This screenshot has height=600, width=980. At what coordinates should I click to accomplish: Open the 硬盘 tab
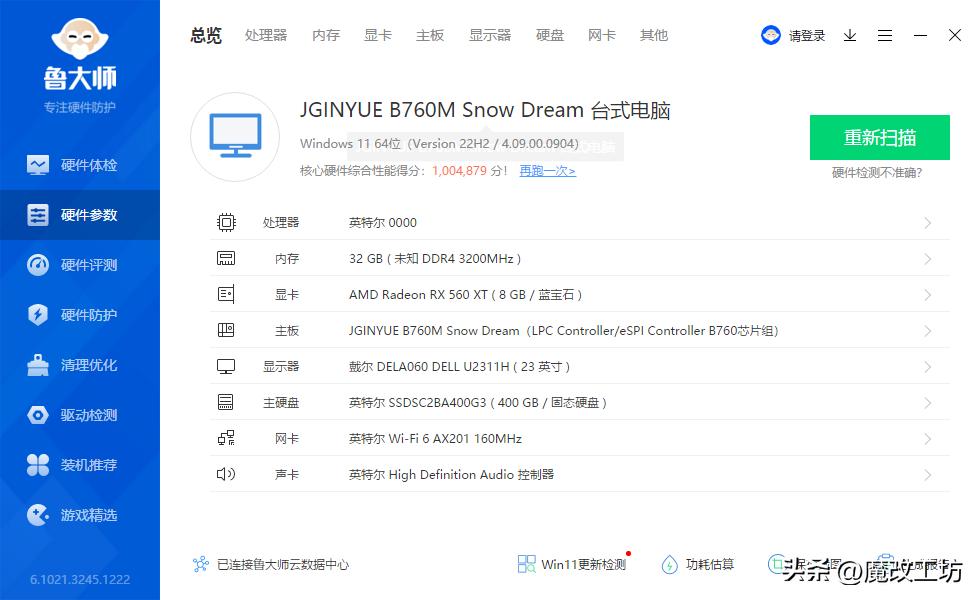(549, 35)
